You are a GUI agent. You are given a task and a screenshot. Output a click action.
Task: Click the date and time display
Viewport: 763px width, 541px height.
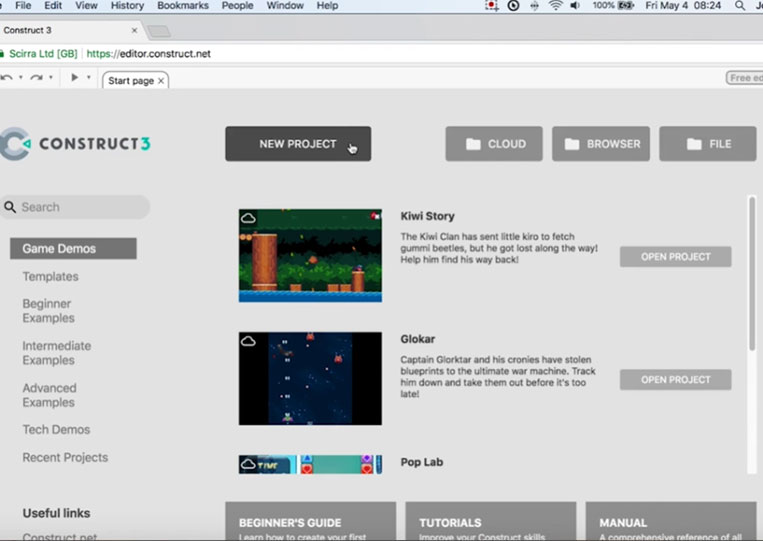pos(683,6)
